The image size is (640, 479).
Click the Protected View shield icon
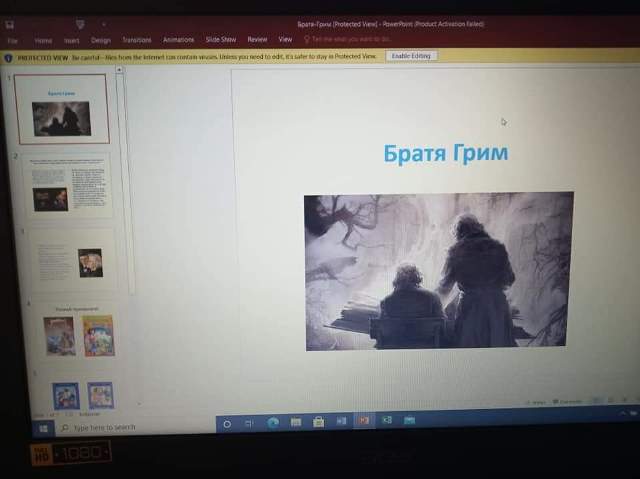8,58
